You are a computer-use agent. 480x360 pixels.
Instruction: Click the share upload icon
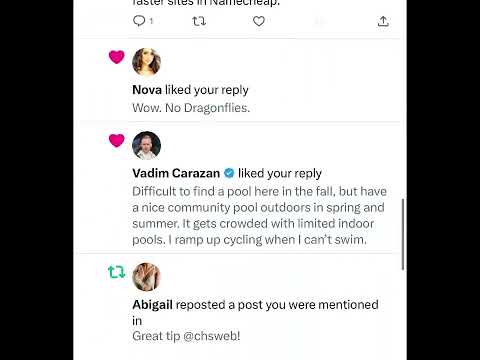[x=383, y=21]
